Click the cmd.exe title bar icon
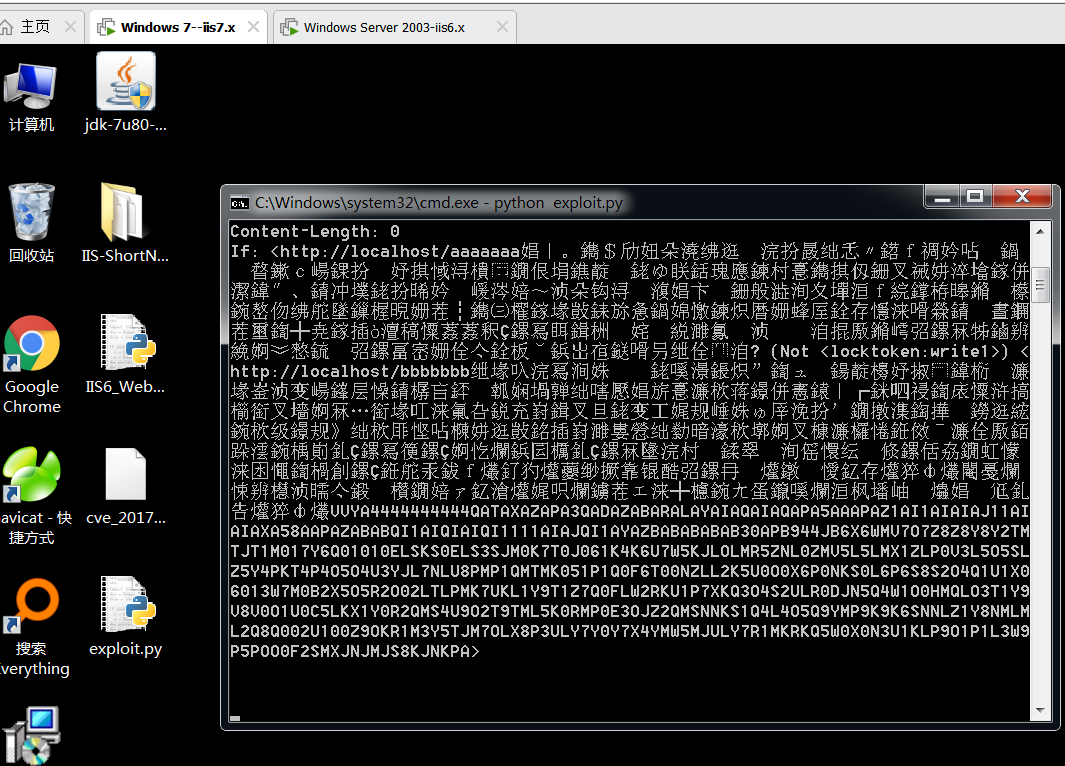This screenshot has height=766, width=1065. point(239,203)
